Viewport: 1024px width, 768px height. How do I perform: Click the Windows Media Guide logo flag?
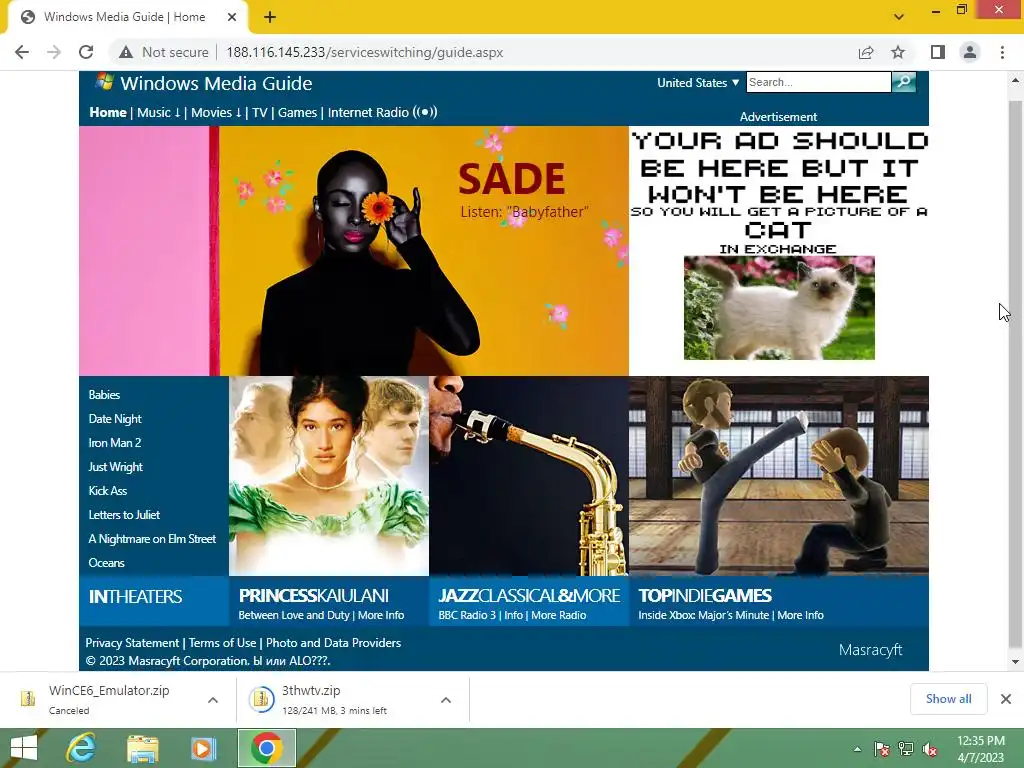tap(104, 82)
